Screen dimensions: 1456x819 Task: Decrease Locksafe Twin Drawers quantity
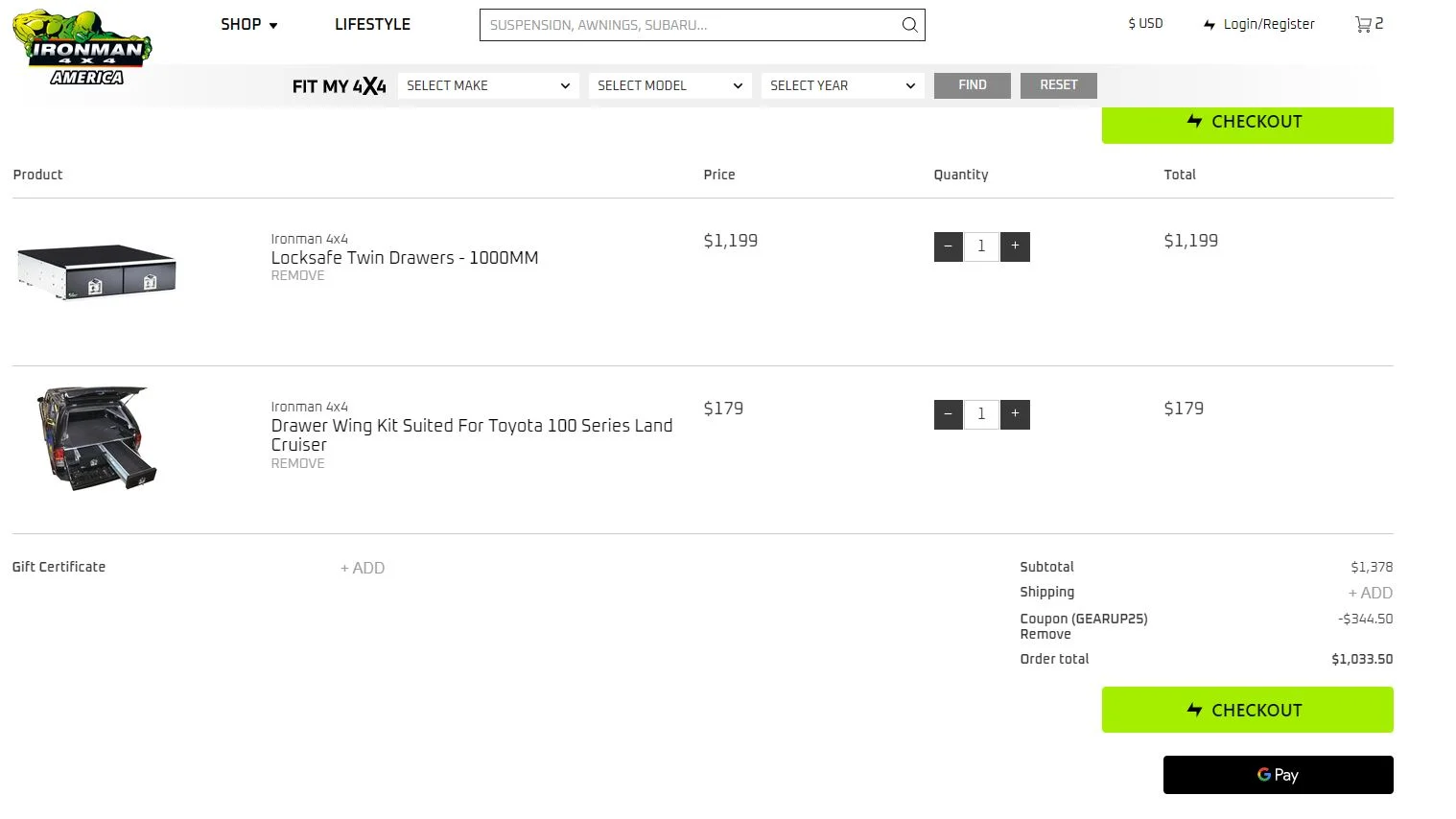pyautogui.click(x=948, y=246)
